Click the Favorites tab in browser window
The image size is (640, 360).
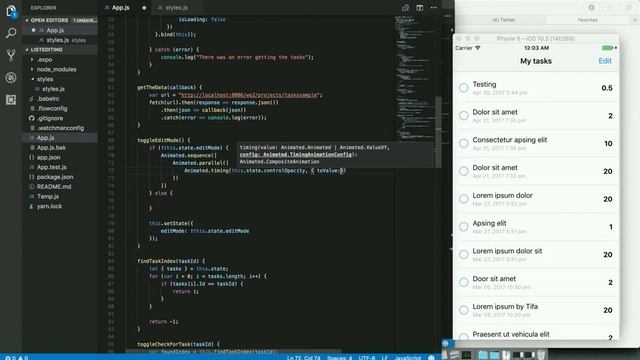pos(588,20)
